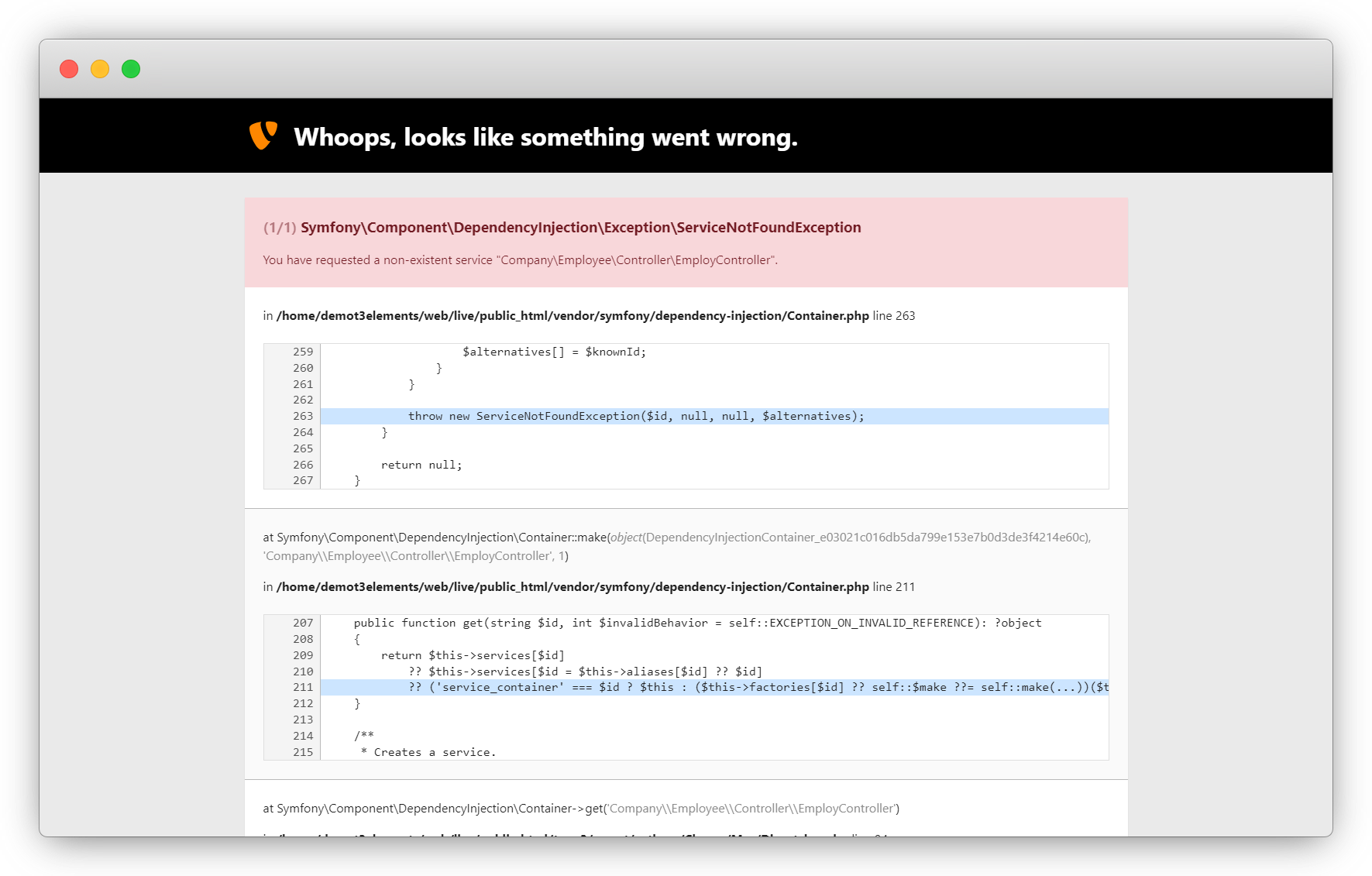Select the ServiceNotFoundException exception title

click(580, 228)
